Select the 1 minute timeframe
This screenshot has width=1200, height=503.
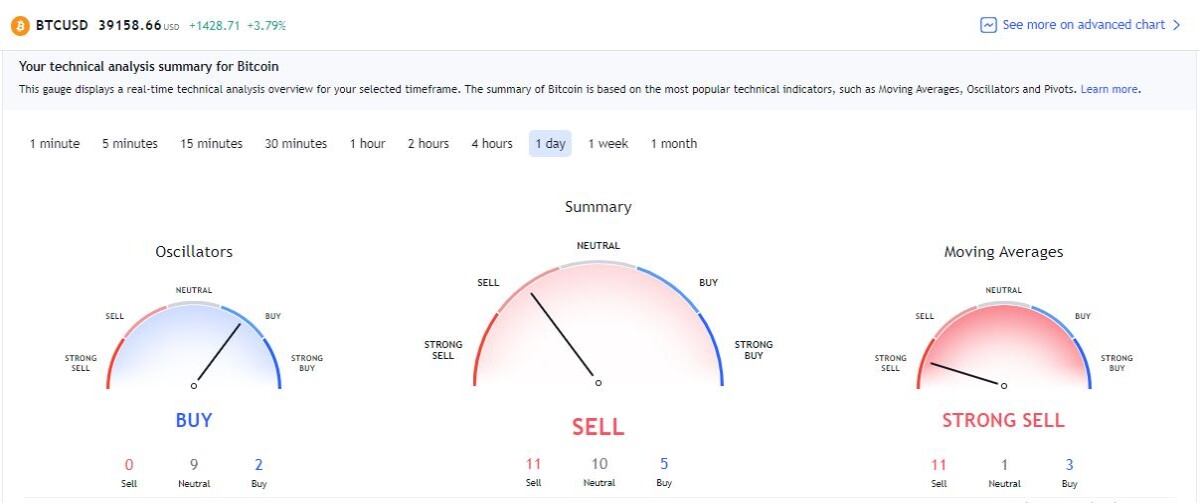(55, 144)
